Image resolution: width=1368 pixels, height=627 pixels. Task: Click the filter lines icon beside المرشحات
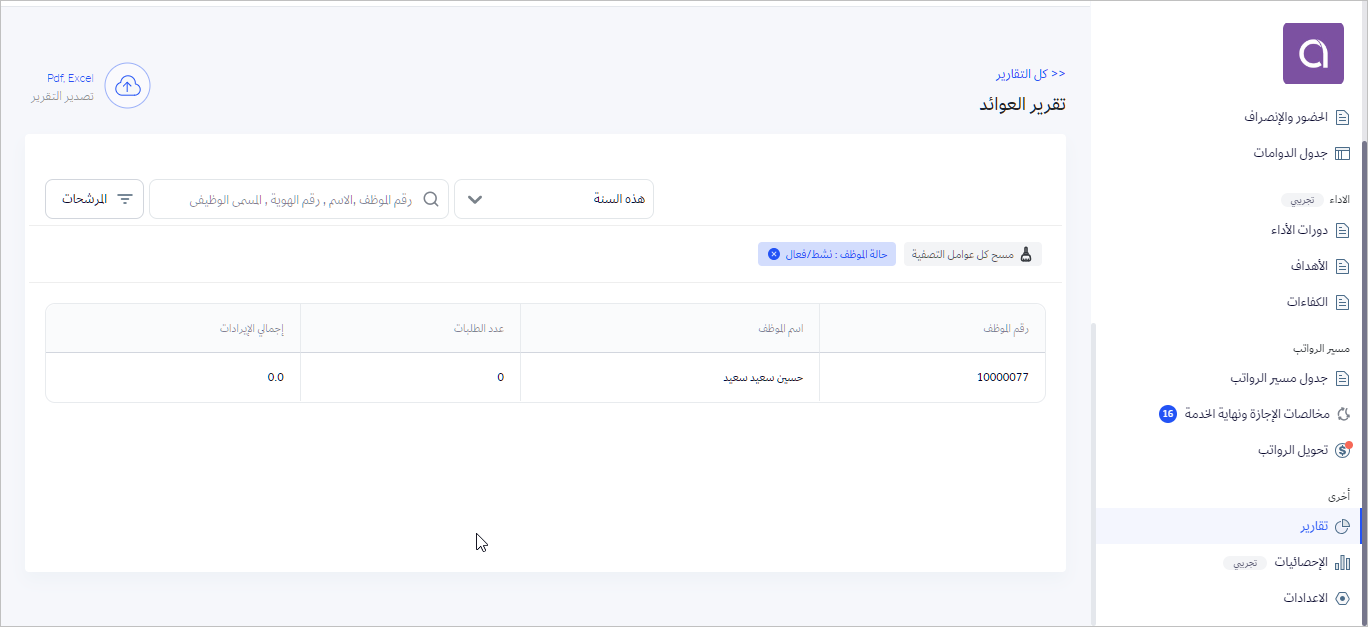click(x=125, y=199)
